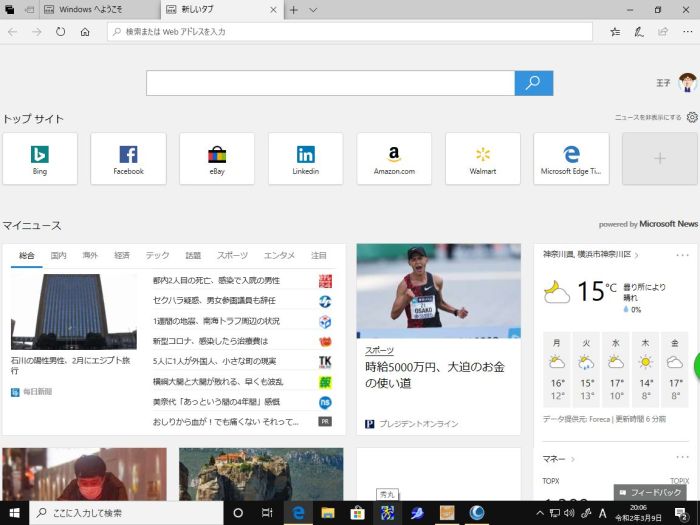The image size is (700, 525).
Task: Click the blue search magnifier button
Action: click(533, 83)
